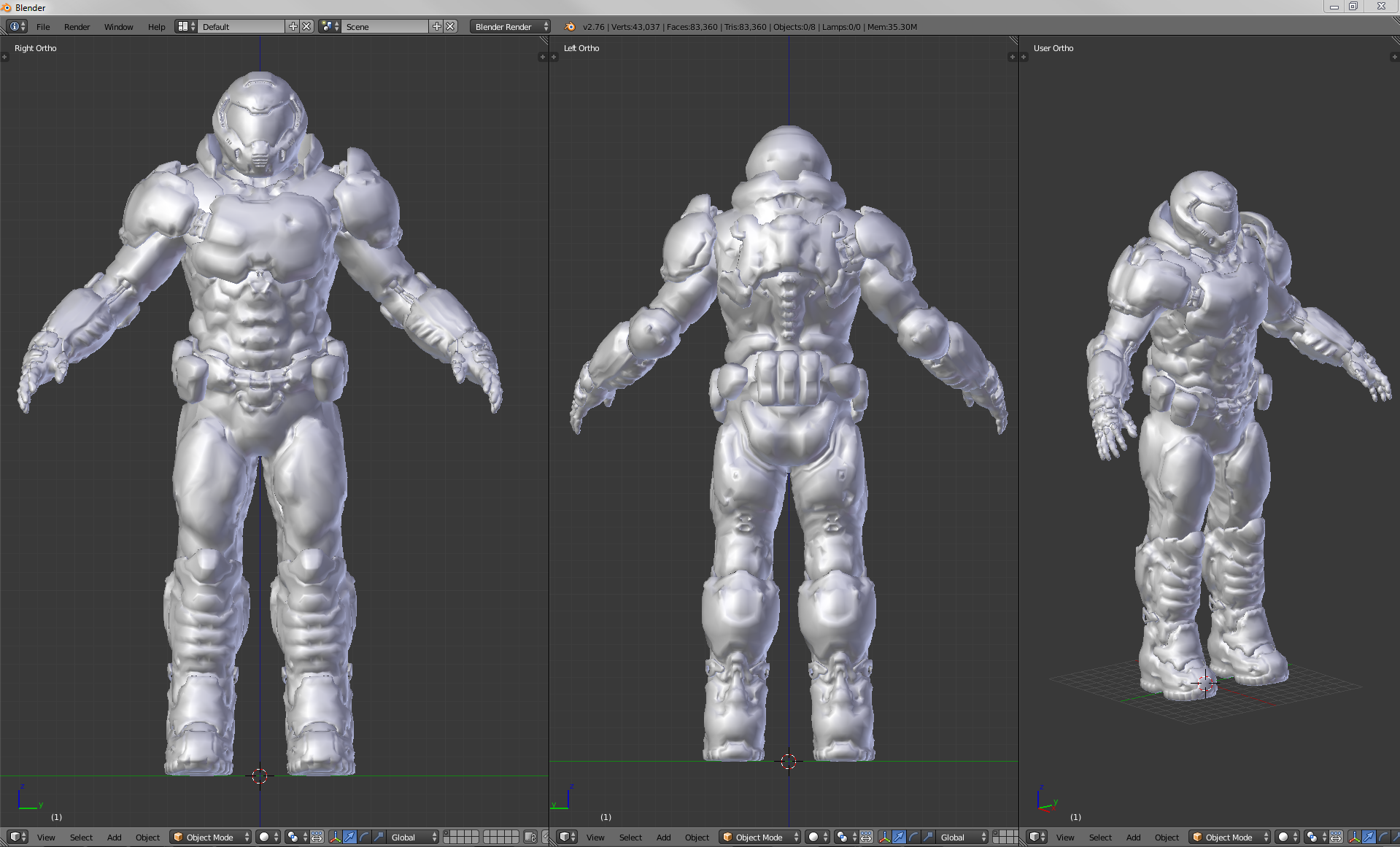The width and height of the screenshot is (1400, 847).
Task: Open viewport shading dropdown in User Ortho header
Action: coord(1287,837)
